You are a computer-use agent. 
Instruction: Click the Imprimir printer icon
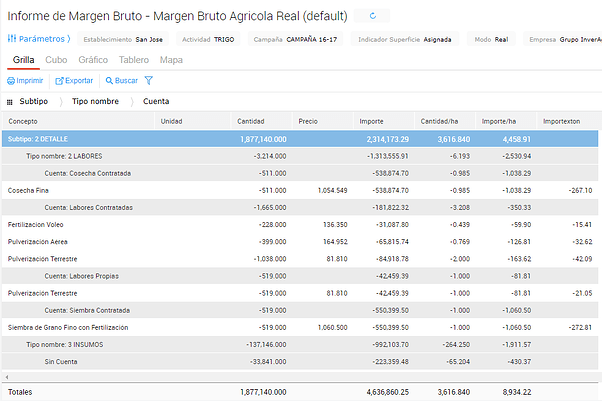11,81
